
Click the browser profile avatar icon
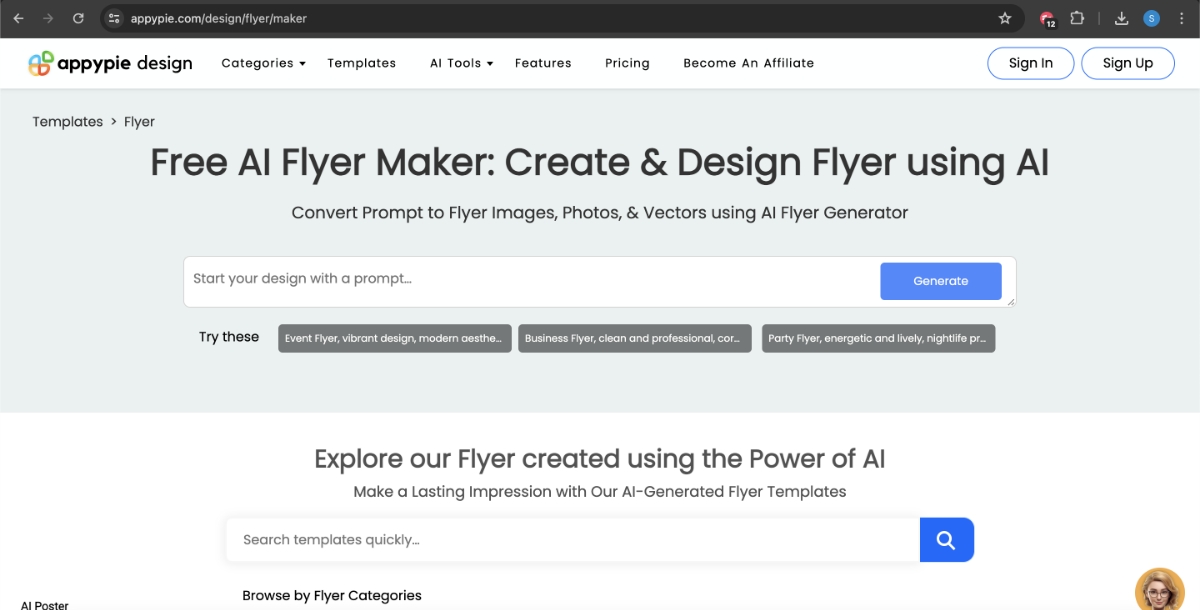pyautogui.click(x=1152, y=18)
